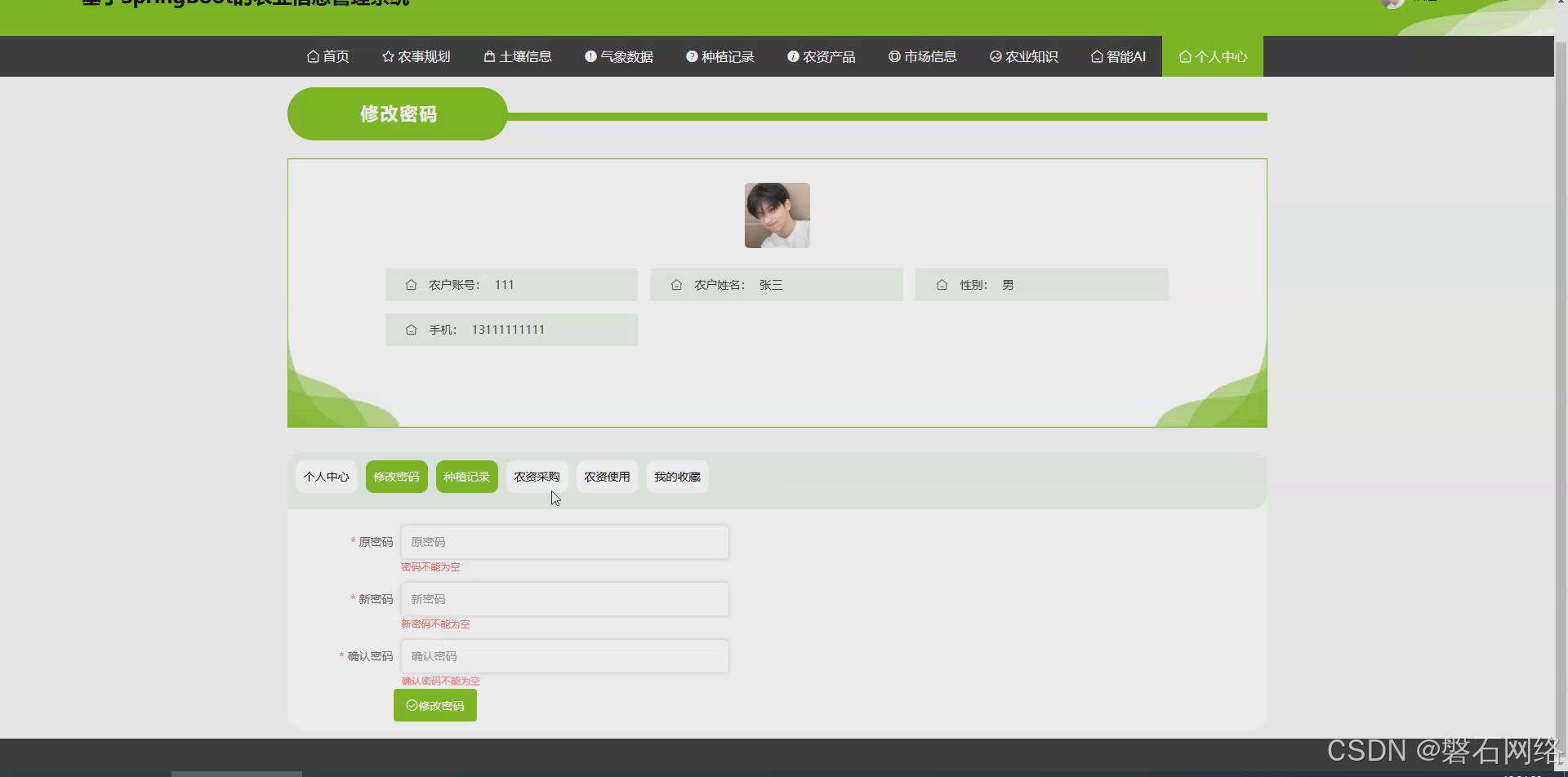Image resolution: width=1568 pixels, height=777 pixels.
Task: Select the 修改密码 sub-tab
Action: tap(397, 477)
